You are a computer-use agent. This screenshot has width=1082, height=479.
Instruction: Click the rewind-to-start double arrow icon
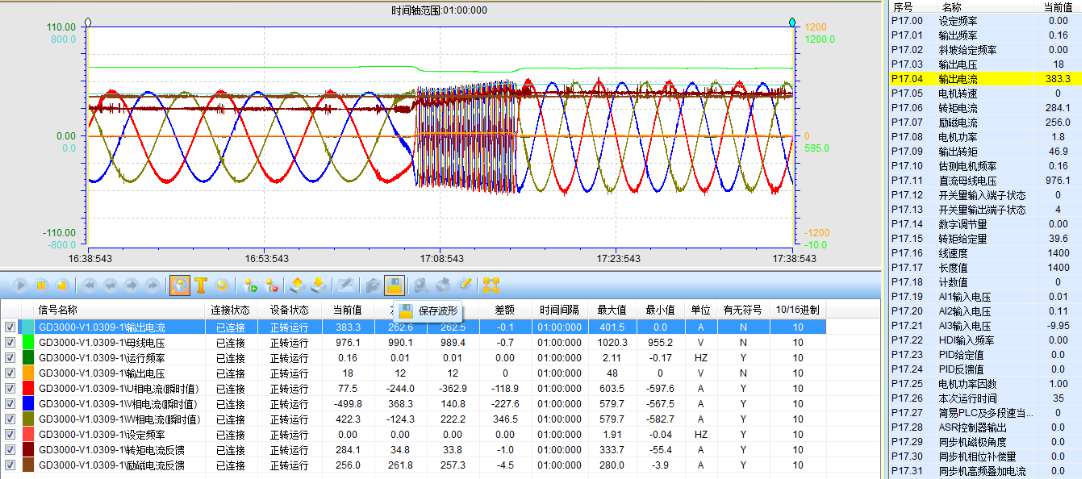pos(88,285)
